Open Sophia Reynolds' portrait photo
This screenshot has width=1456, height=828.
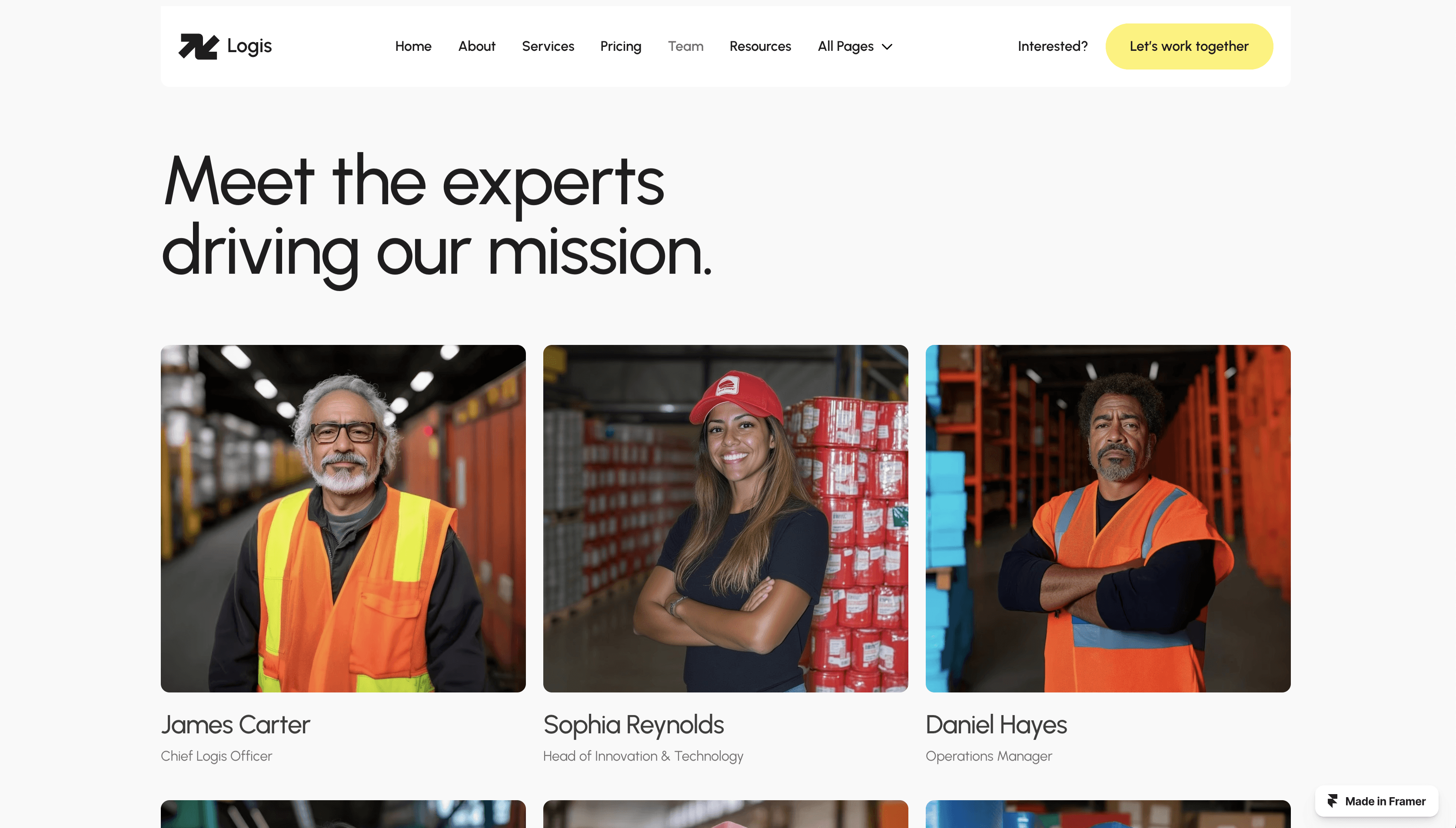725,518
